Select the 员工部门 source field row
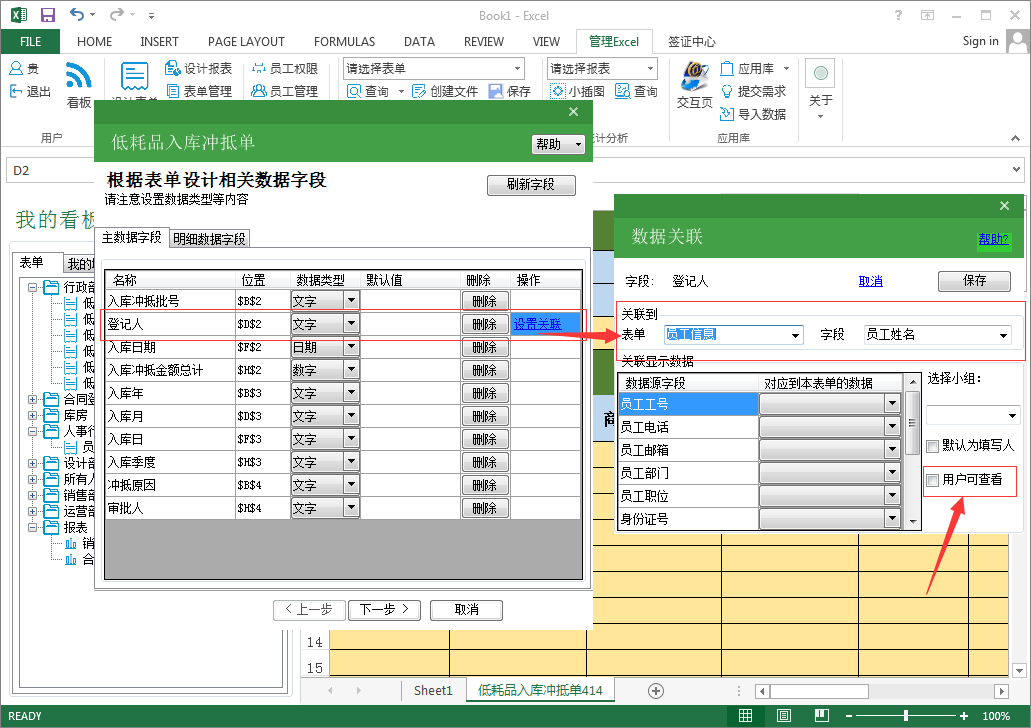This screenshot has height=728, width=1031. [688, 473]
